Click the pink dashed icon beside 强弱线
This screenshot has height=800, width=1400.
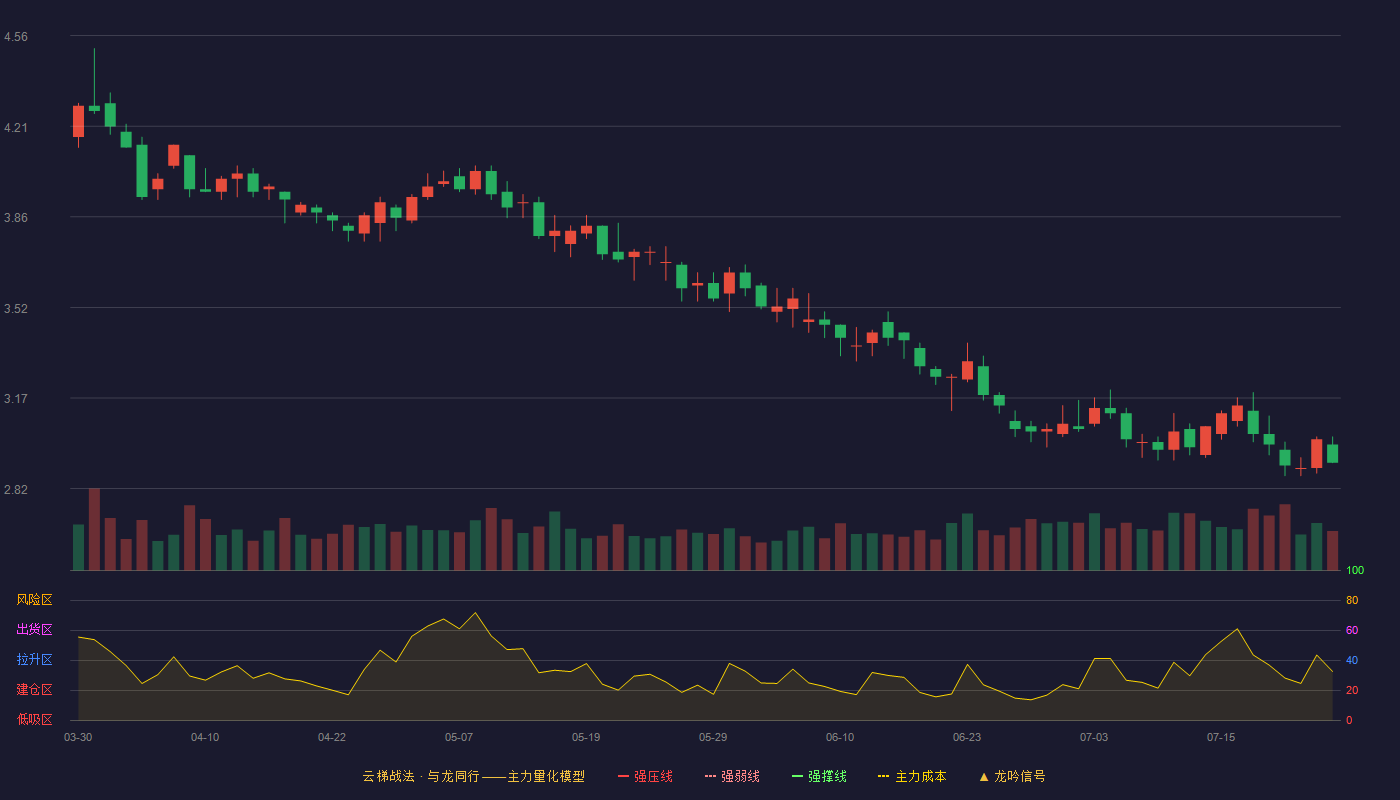point(711,776)
